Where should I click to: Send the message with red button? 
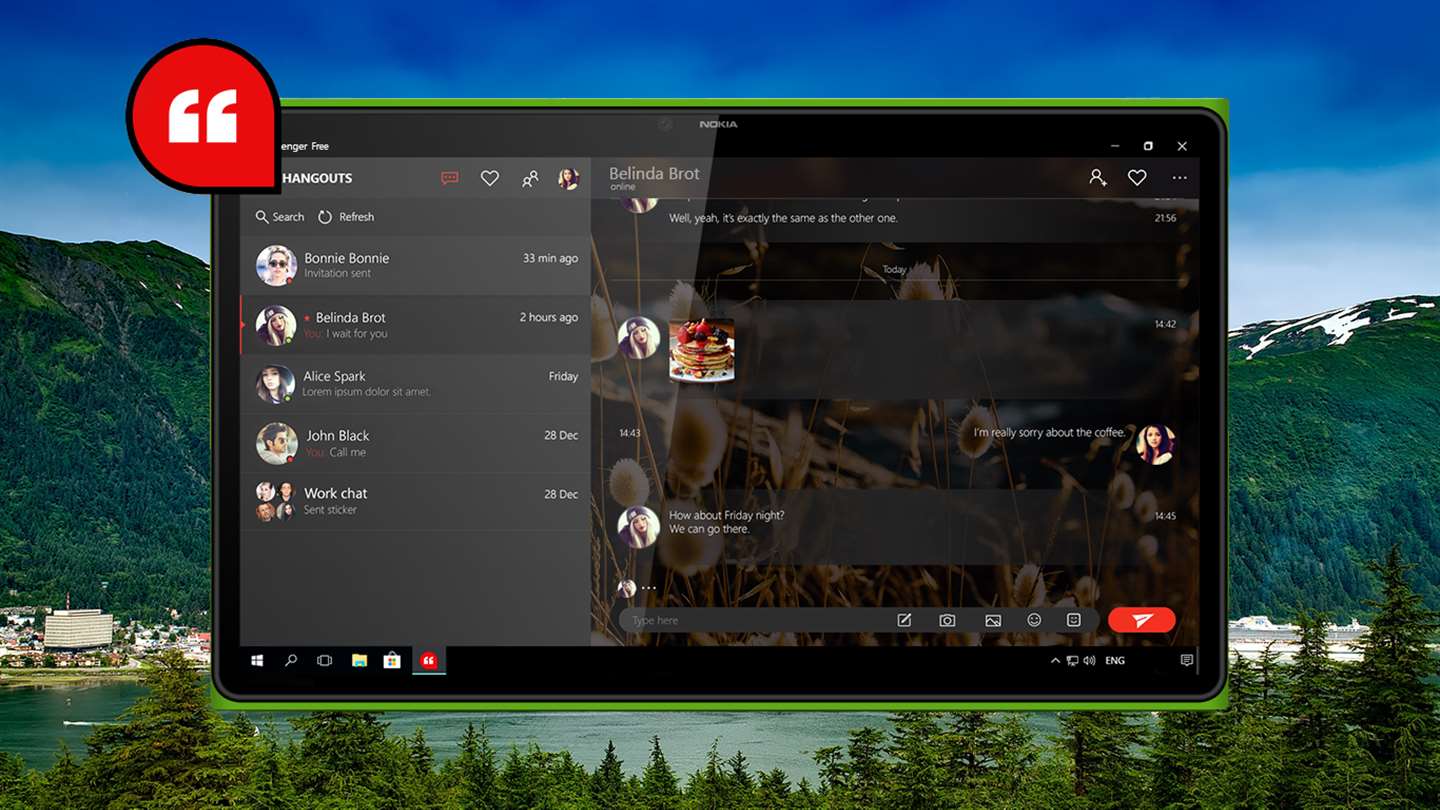(1141, 620)
